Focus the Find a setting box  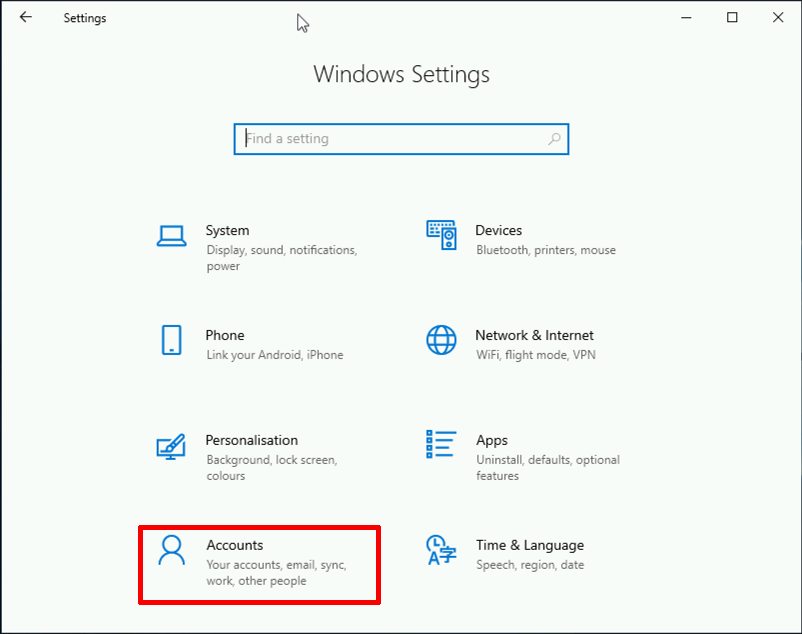click(401, 139)
